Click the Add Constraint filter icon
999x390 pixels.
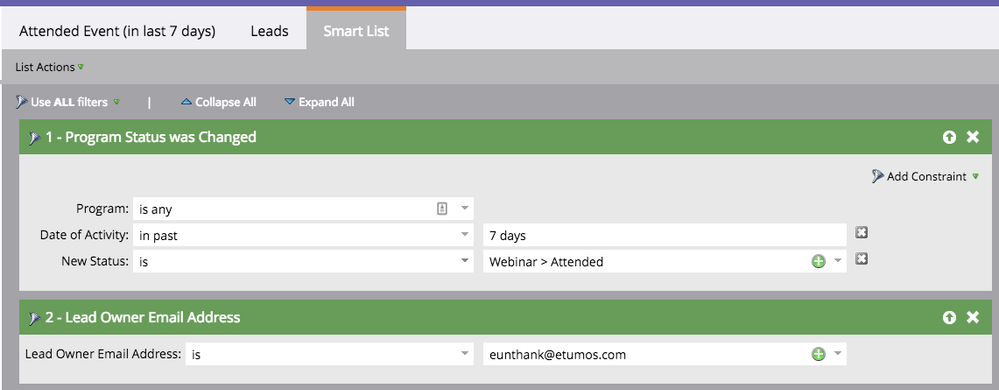878,177
